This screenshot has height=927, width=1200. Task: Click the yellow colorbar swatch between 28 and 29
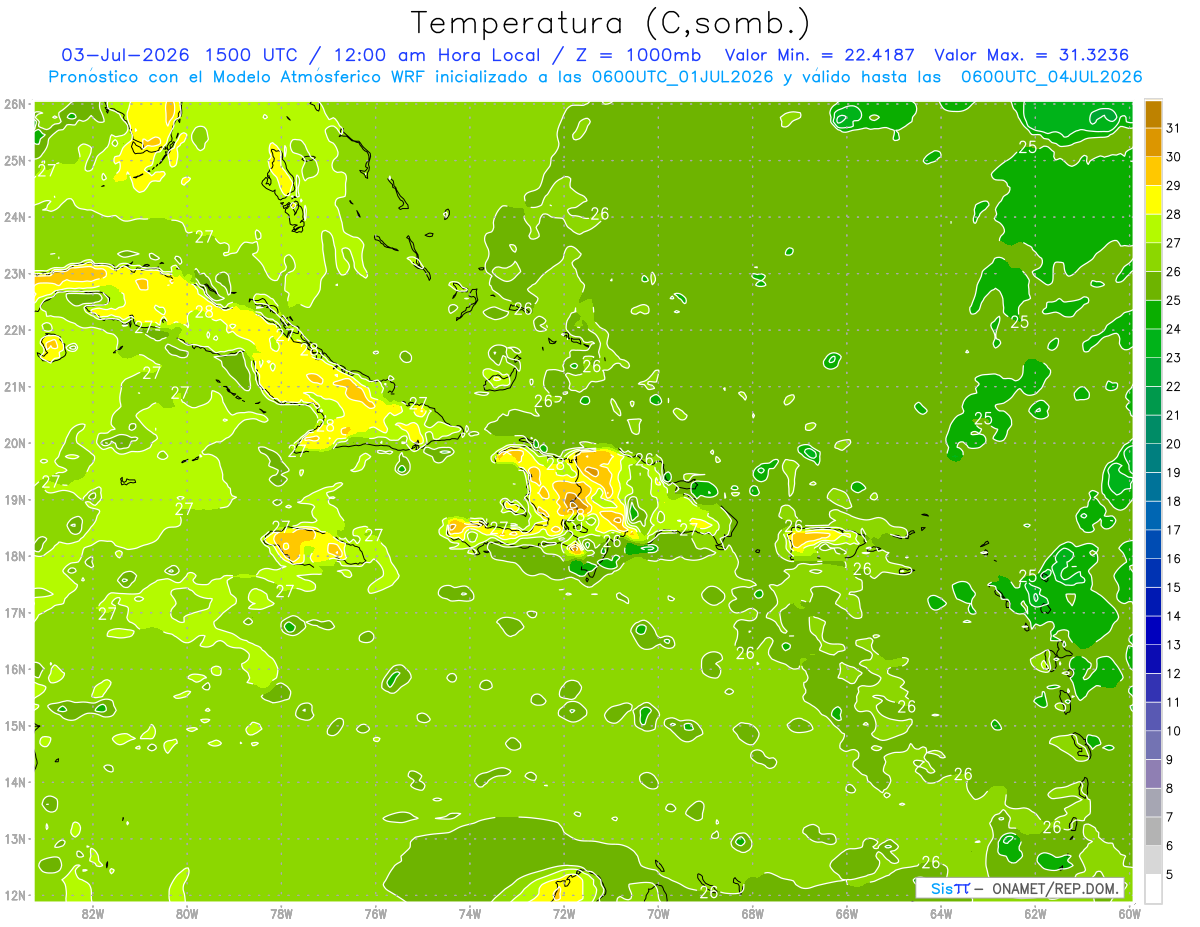point(1153,200)
